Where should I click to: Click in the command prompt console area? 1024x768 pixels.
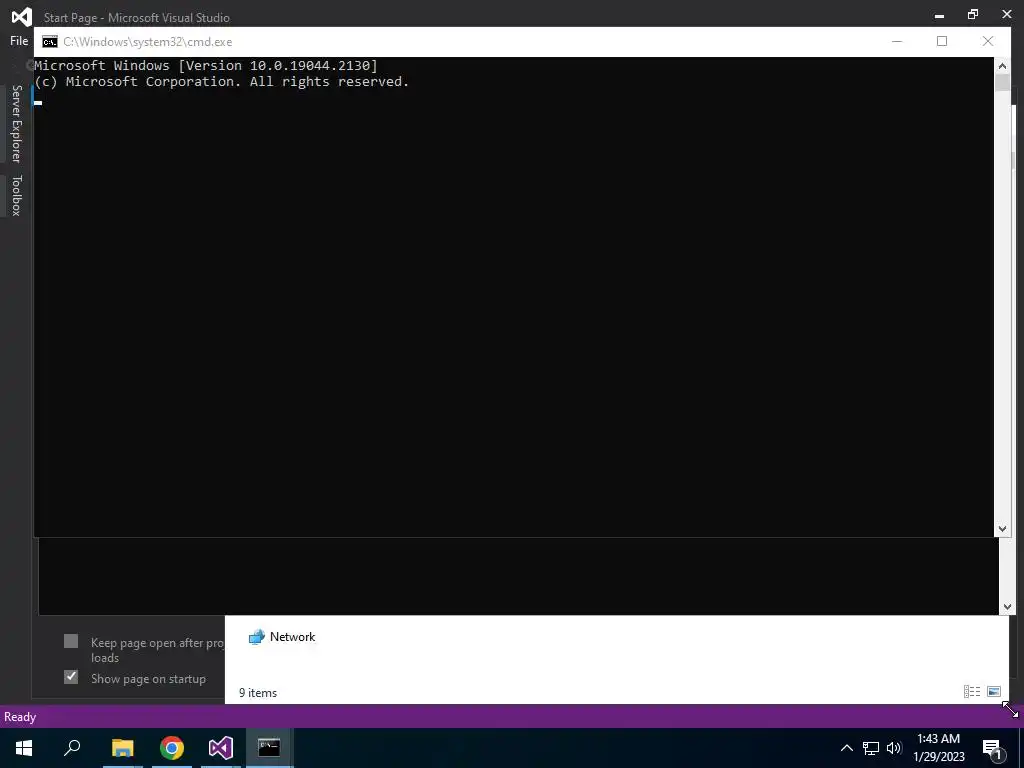point(513,297)
